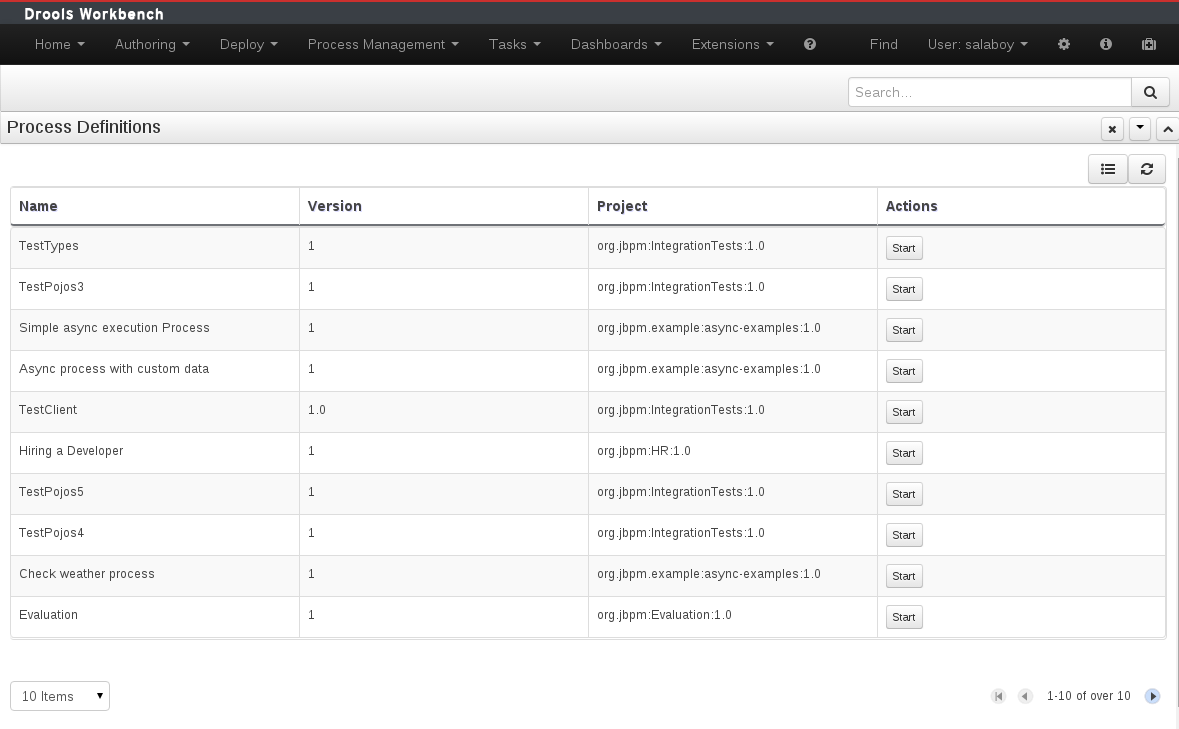
Task: Click the Process Definitions panel title
Action: [x=83, y=127]
